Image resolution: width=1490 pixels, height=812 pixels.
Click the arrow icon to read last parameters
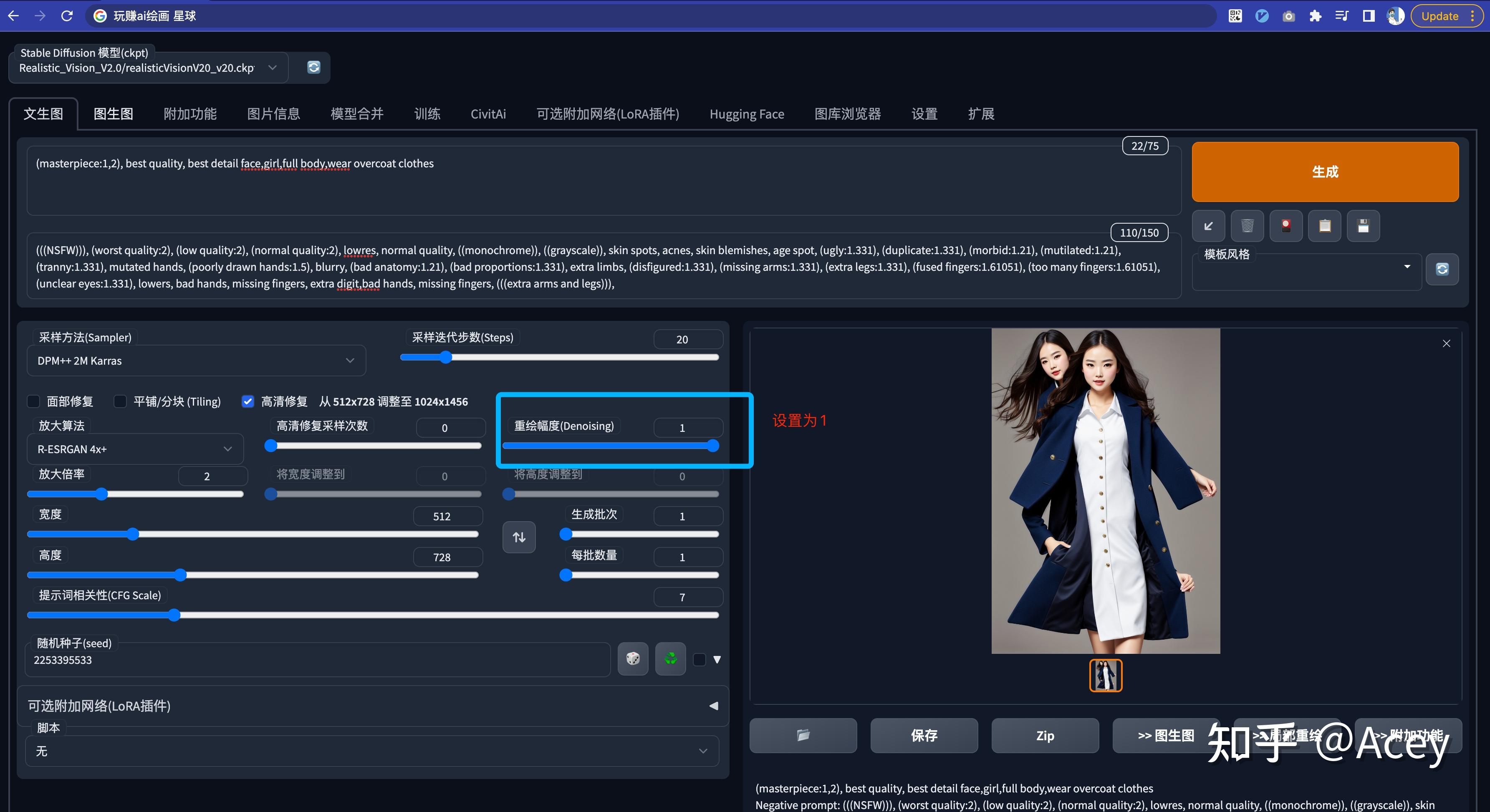[1208, 226]
